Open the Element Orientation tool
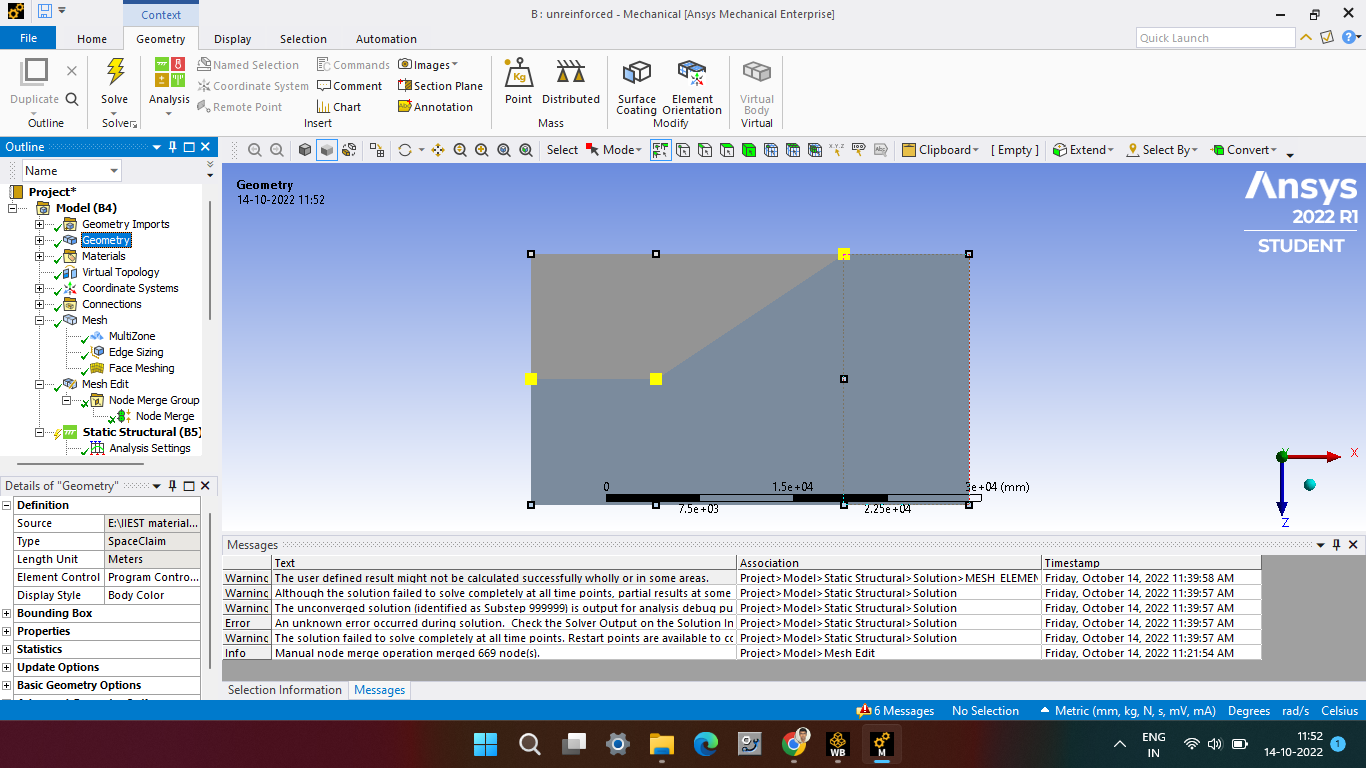 [691, 85]
